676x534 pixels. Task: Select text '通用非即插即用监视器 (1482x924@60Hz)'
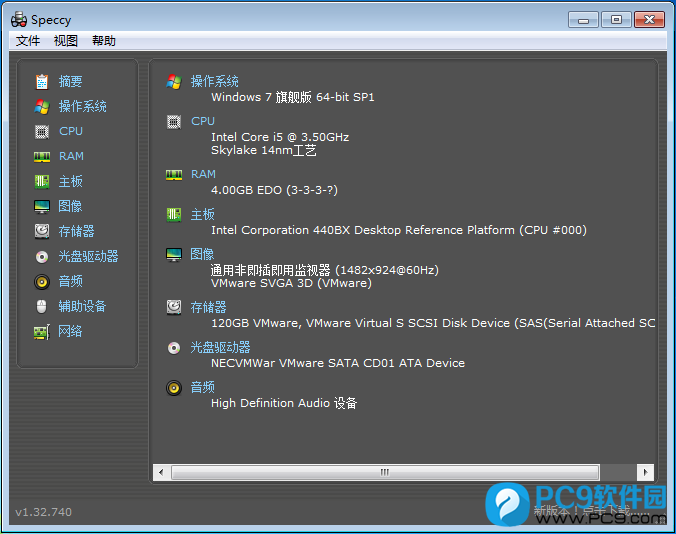click(x=325, y=270)
